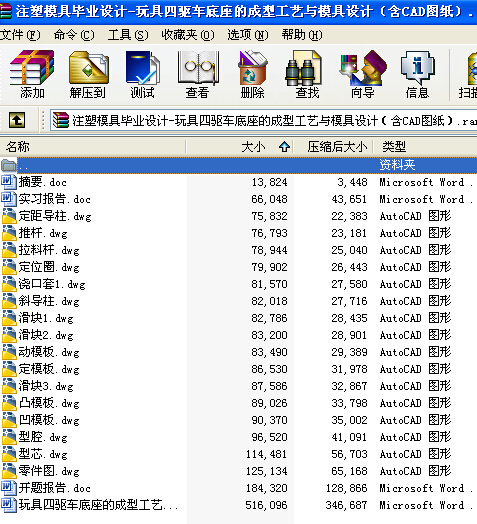Click the AutoCAD icon of 拉料杆.dwg
The height and width of the screenshot is (524, 477).
click(x=9, y=250)
